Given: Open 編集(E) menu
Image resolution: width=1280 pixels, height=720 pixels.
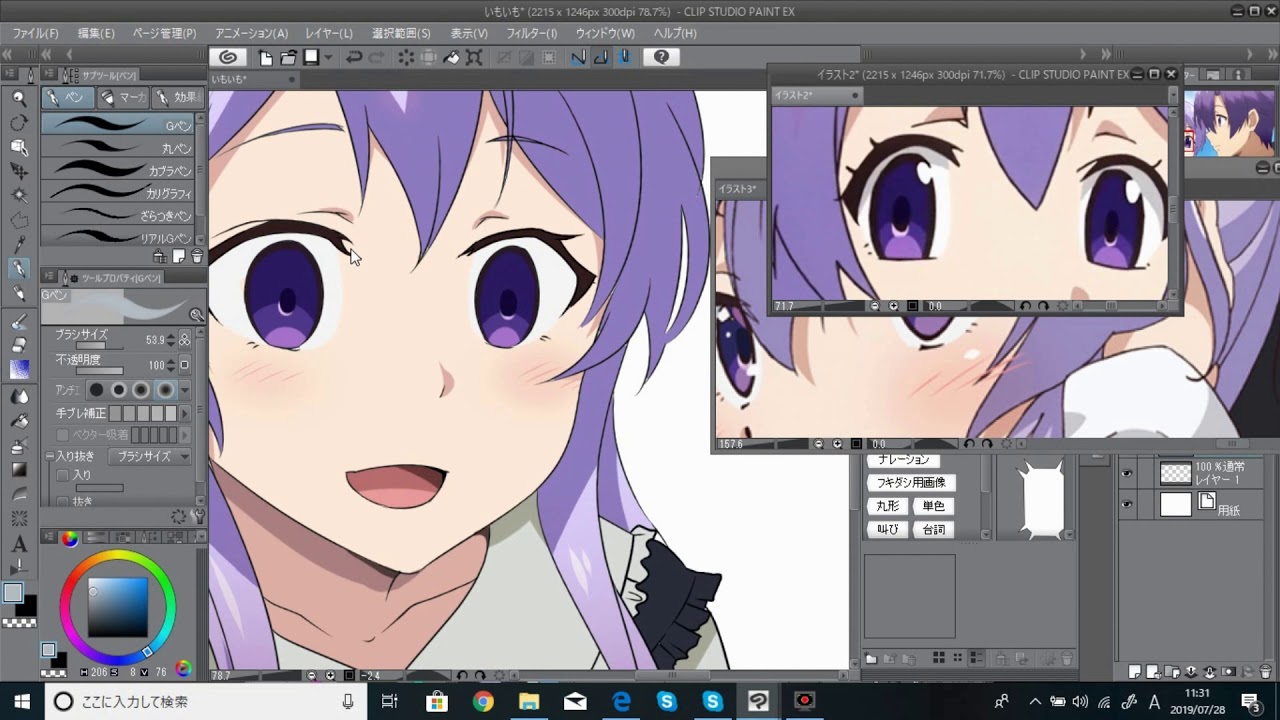Looking at the screenshot, I should 96,33.
